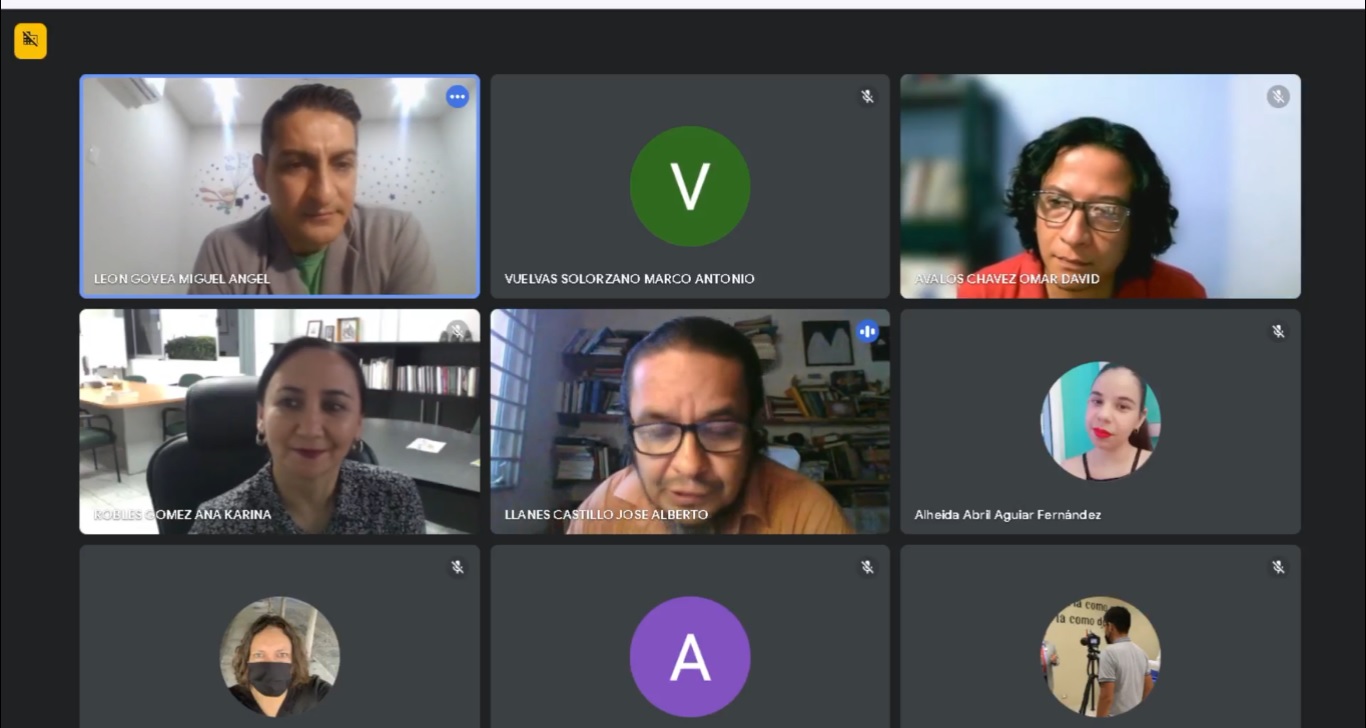Select the green V avatar circle
Screen dimensions: 1366x728
[x=690, y=186]
